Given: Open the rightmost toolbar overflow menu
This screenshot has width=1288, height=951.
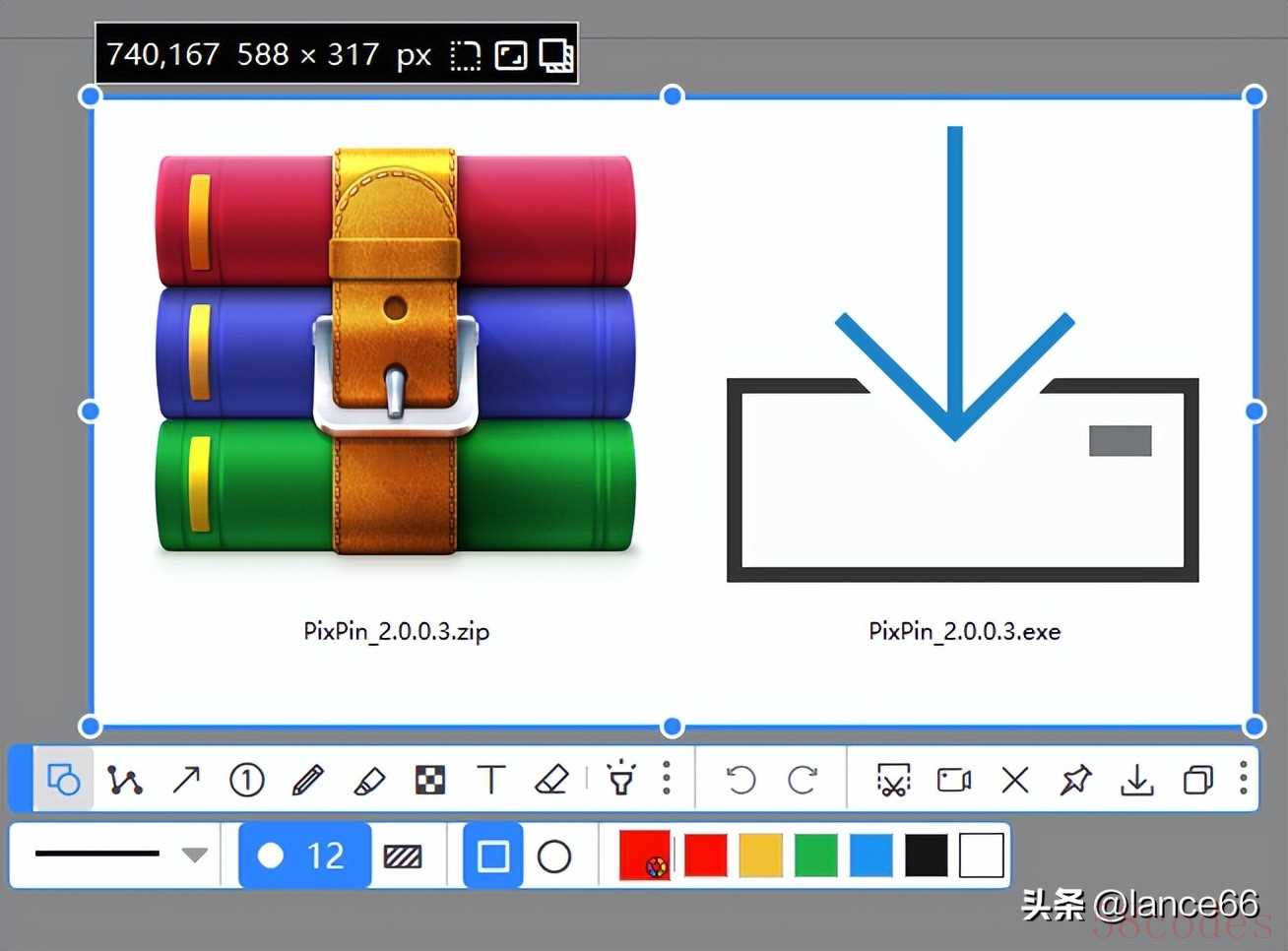Looking at the screenshot, I should [x=1243, y=778].
